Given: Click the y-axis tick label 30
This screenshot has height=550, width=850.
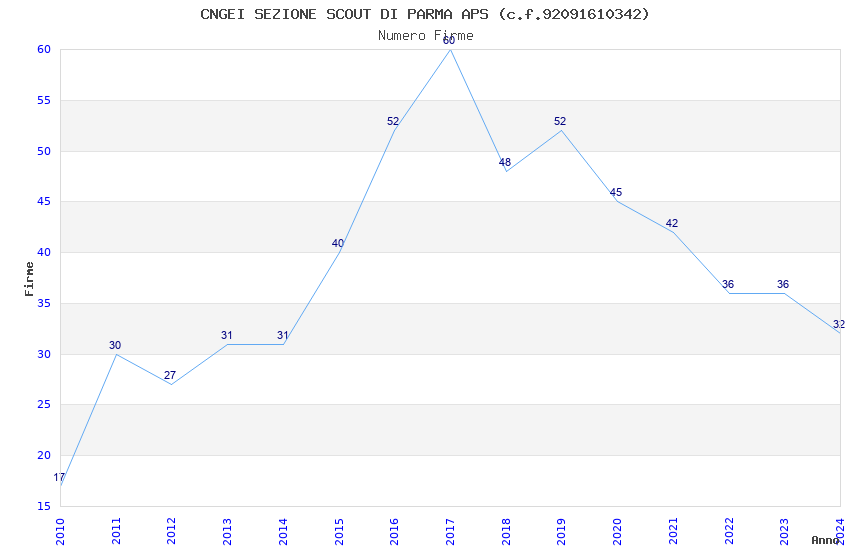Looking at the screenshot, I should click(44, 354).
